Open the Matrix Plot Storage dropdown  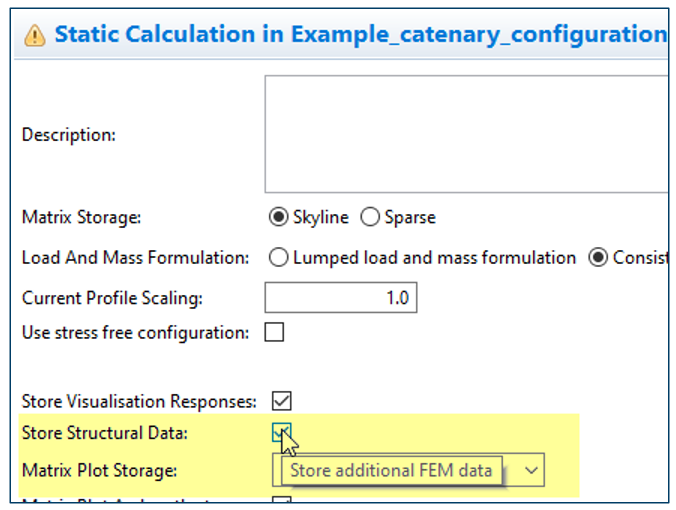tap(400, 470)
